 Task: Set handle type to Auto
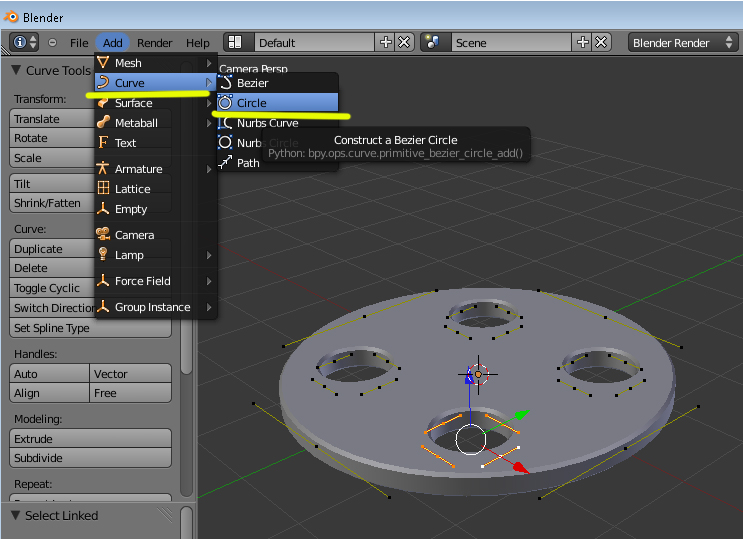pos(49,374)
